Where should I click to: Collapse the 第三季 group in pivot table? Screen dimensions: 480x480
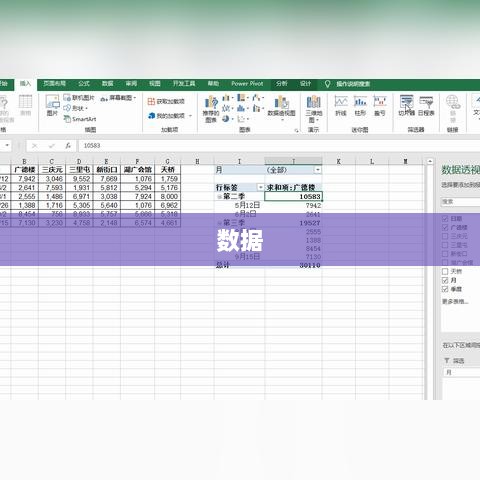click(219, 223)
